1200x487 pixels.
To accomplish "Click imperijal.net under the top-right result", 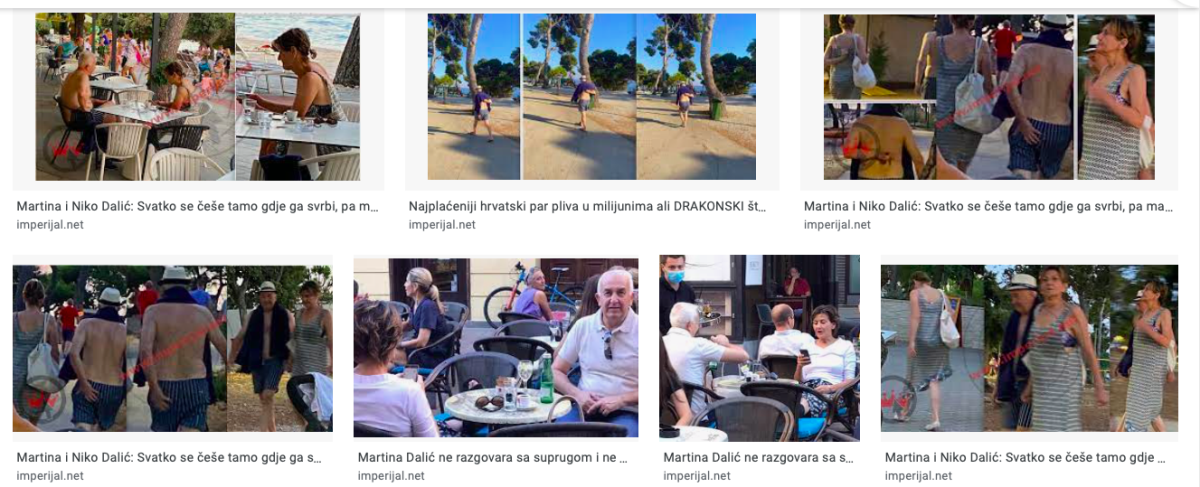I will coord(837,225).
